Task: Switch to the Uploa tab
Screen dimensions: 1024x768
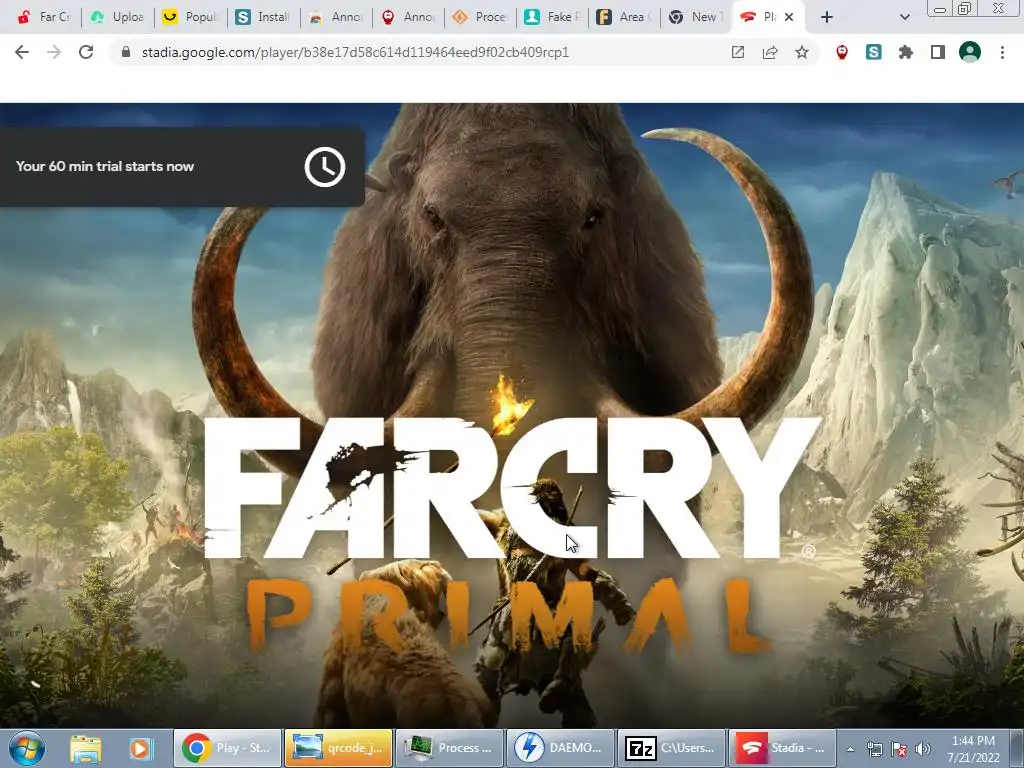Action: (118, 17)
